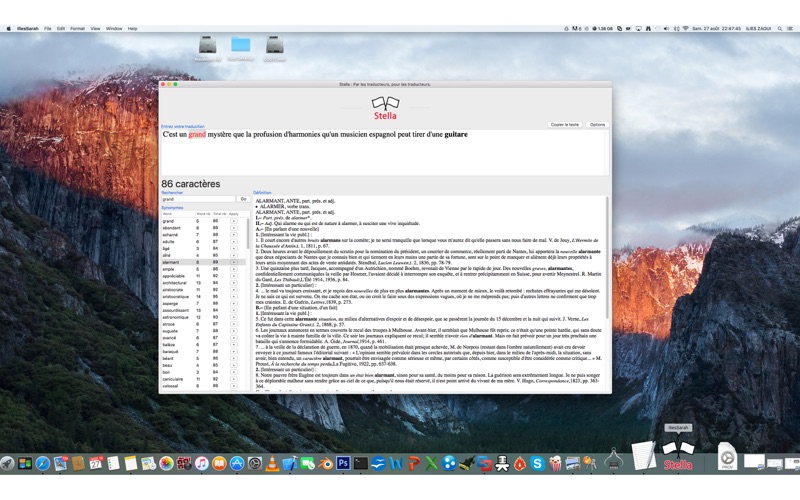Open iBooks from the dock
The image size is (800, 500).
click(x=219, y=463)
